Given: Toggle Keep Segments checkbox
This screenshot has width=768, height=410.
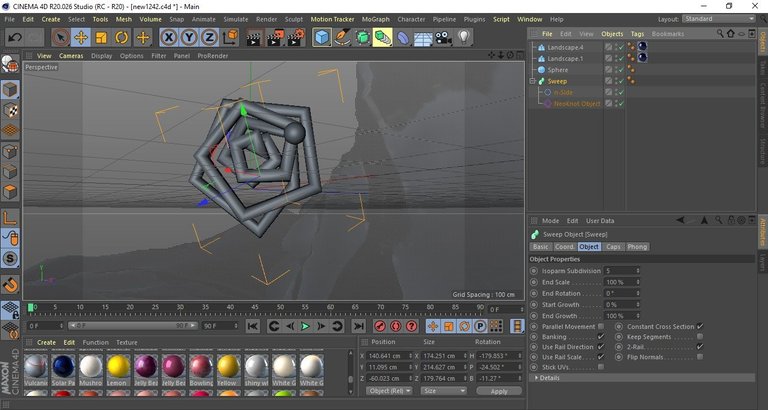Looking at the screenshot, I should coord(700,337).
